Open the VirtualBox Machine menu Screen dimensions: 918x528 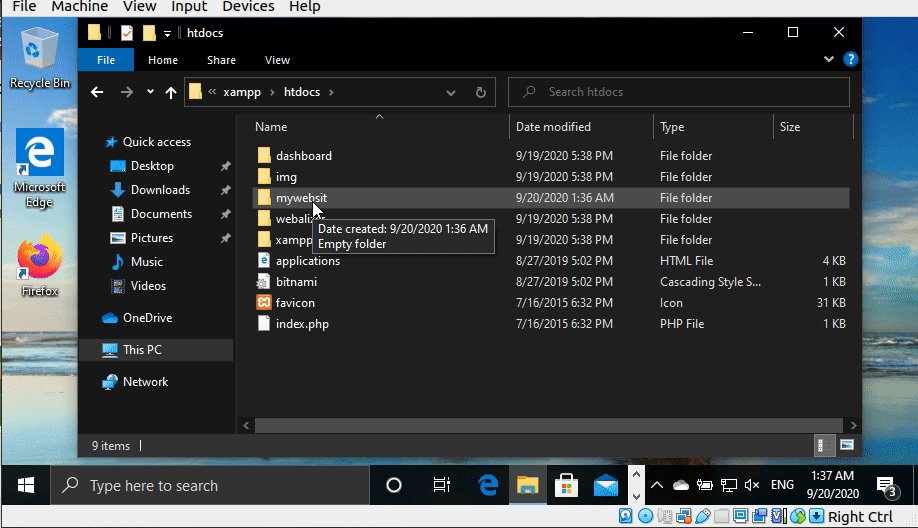[80, 6]
